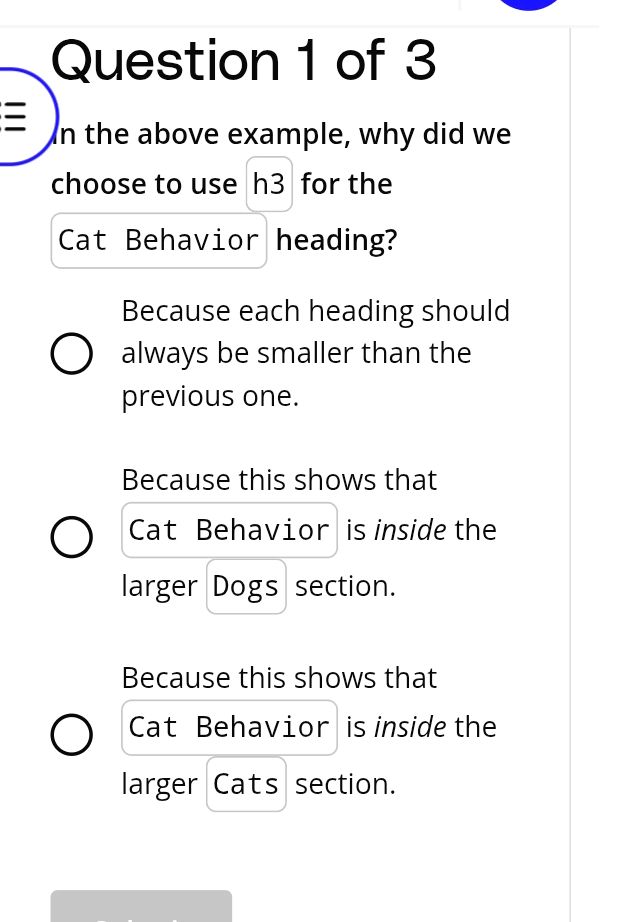
Task: Click 'previous one.' in the first answer
Action: pos(210,397)
